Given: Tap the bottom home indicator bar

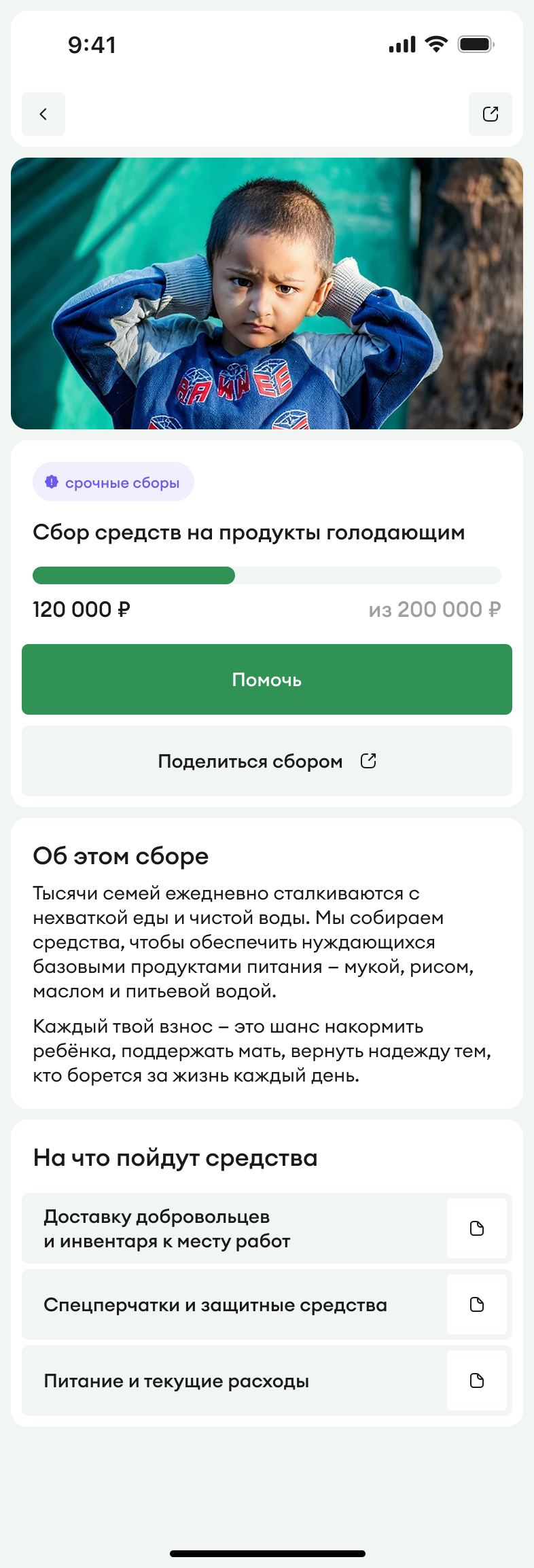Looking at the screenshot, I should coord(268,1554).
